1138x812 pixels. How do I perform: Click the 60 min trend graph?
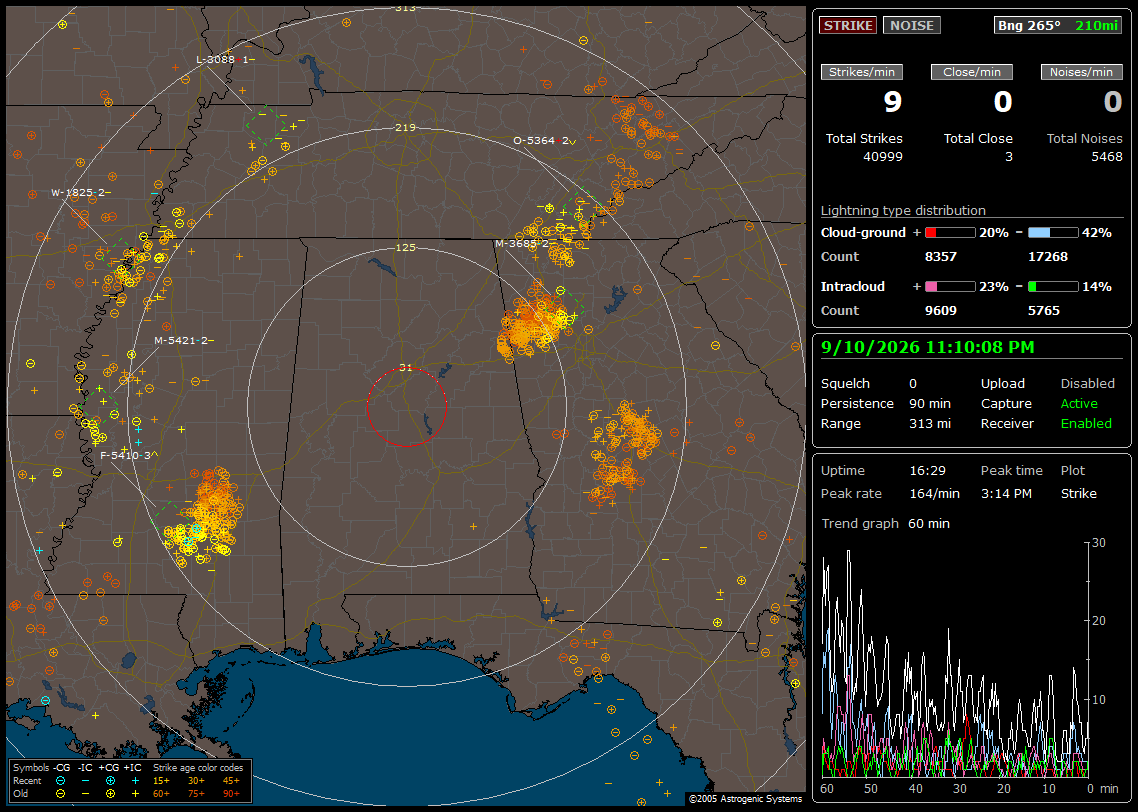(x=955, y=660)
